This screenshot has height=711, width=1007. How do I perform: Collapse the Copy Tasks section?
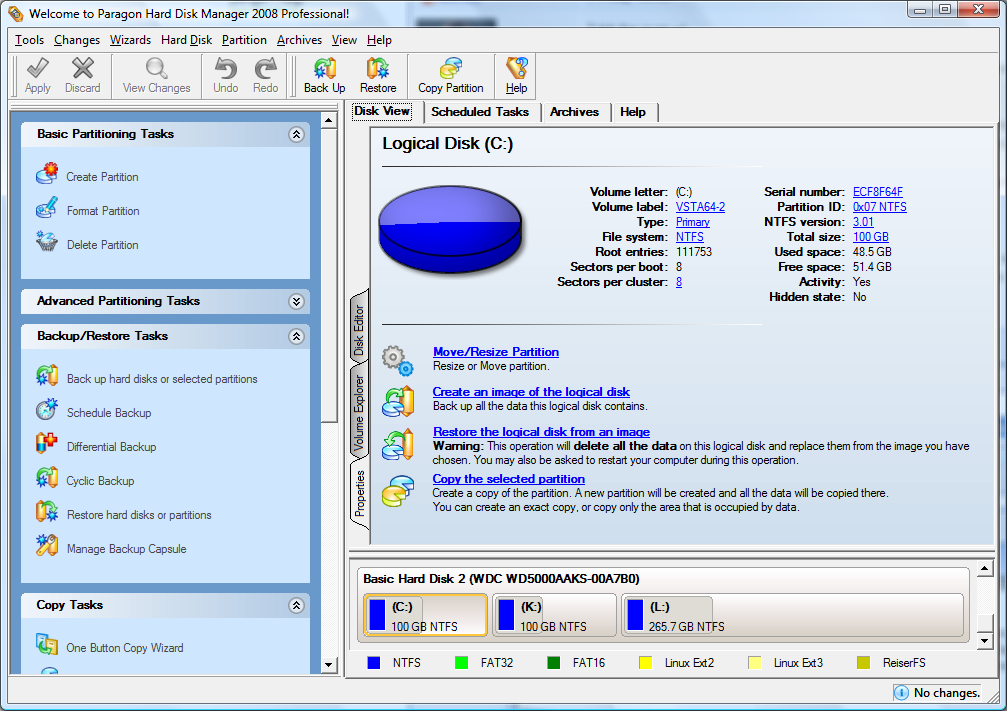click(296, 605)
